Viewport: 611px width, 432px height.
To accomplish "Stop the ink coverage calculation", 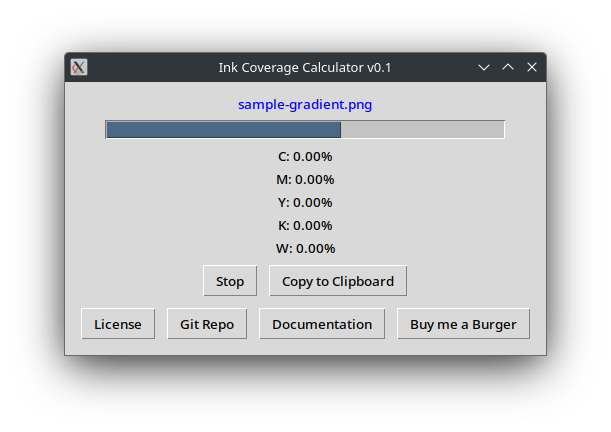I will [x=230, y=281].
